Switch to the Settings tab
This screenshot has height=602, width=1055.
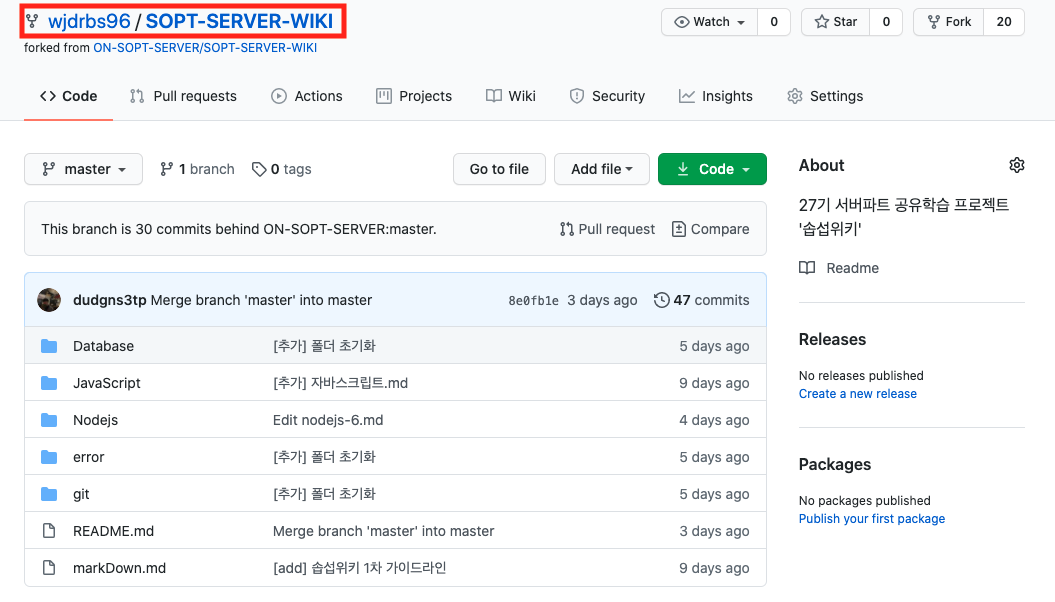point(825,96)
